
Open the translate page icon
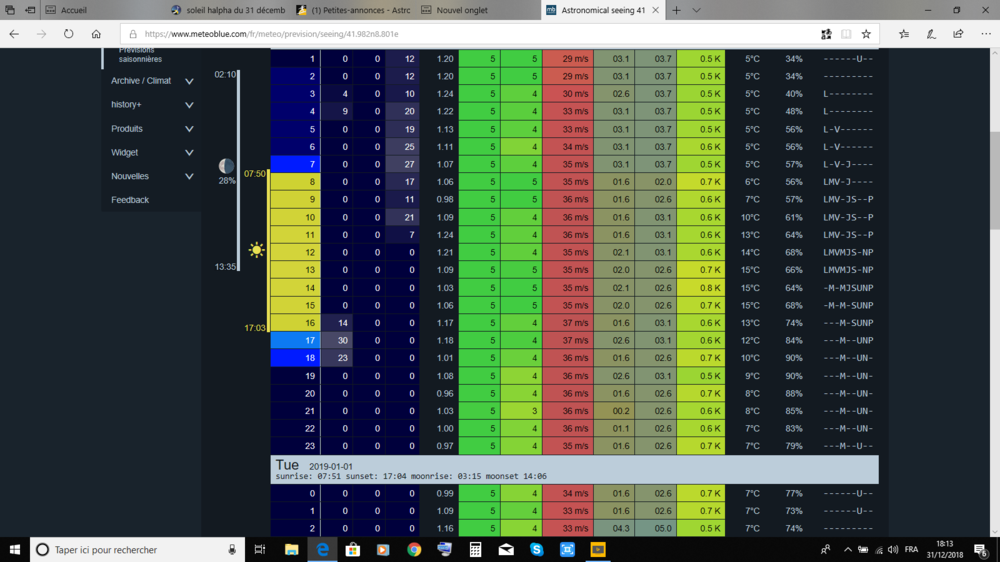coord(826,34)
